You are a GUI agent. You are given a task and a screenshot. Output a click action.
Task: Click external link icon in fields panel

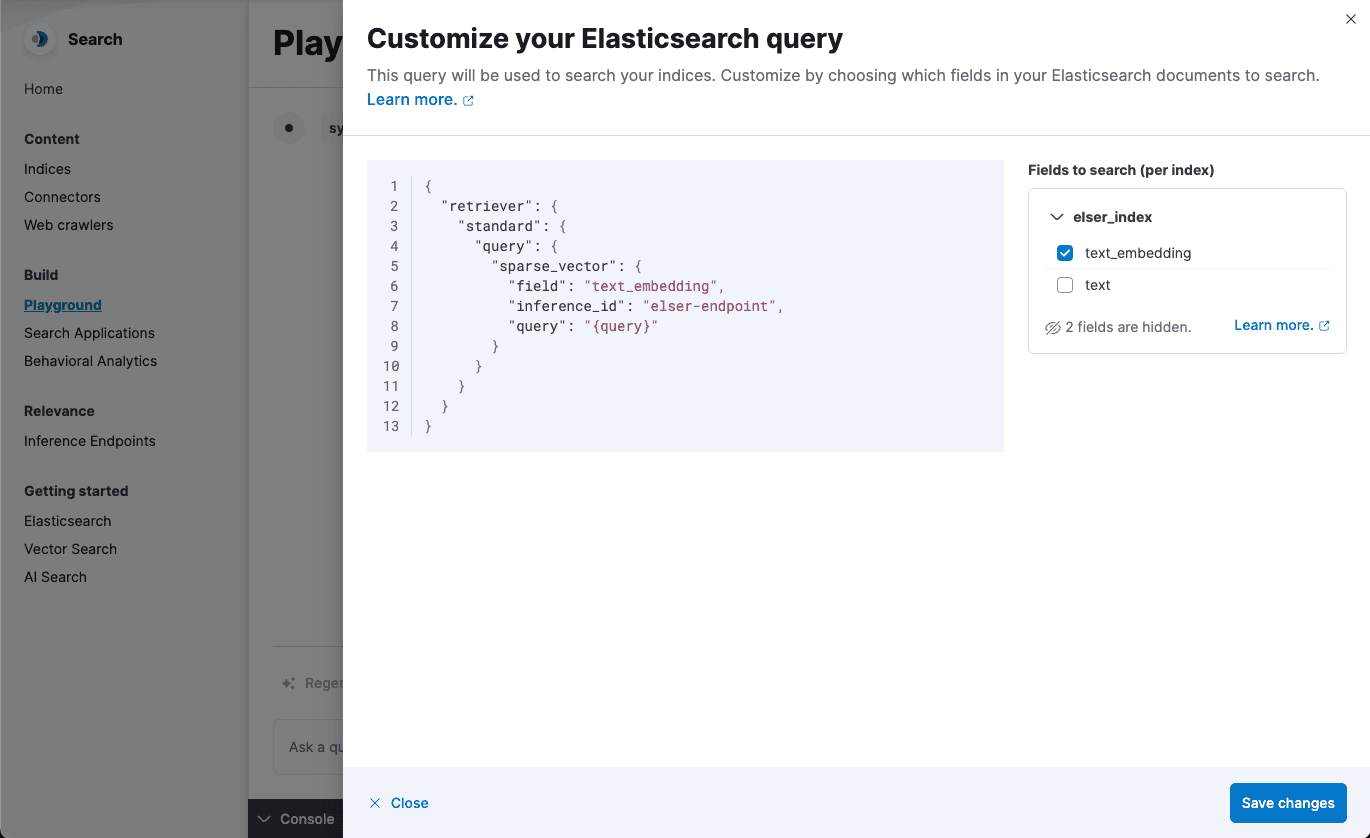1325,326
